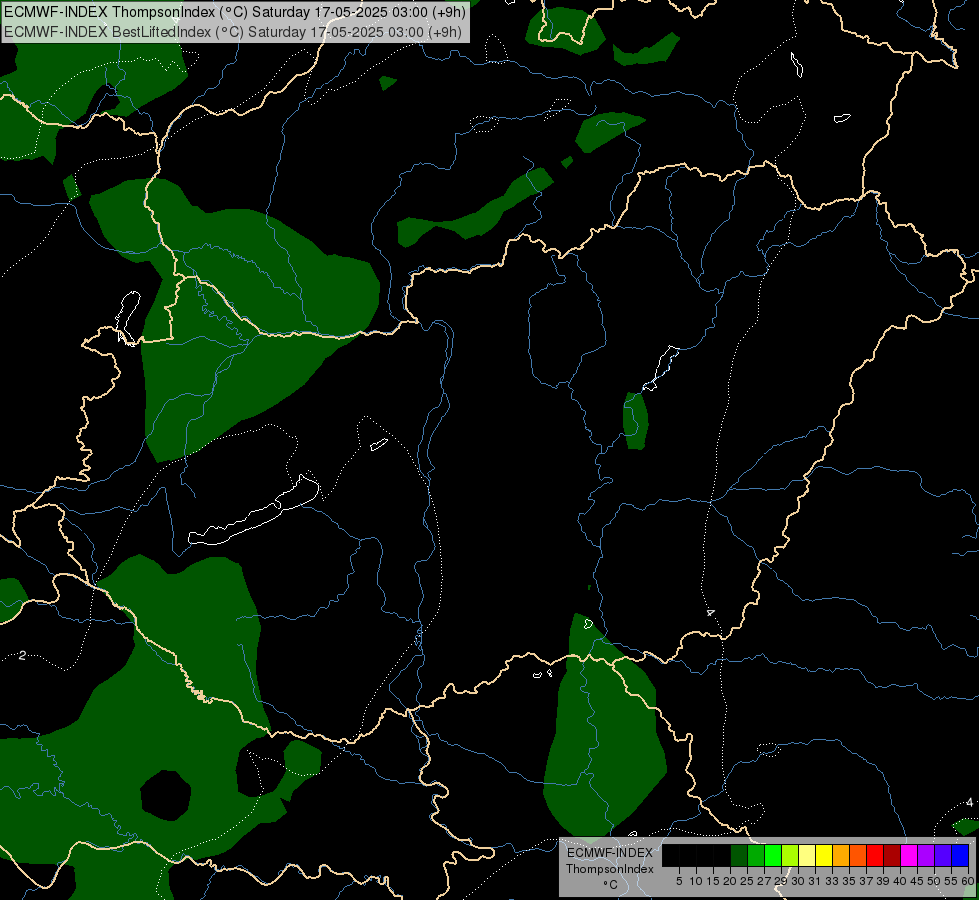Click the ECMWF-INDEX label in the legend

coord(609,853)
